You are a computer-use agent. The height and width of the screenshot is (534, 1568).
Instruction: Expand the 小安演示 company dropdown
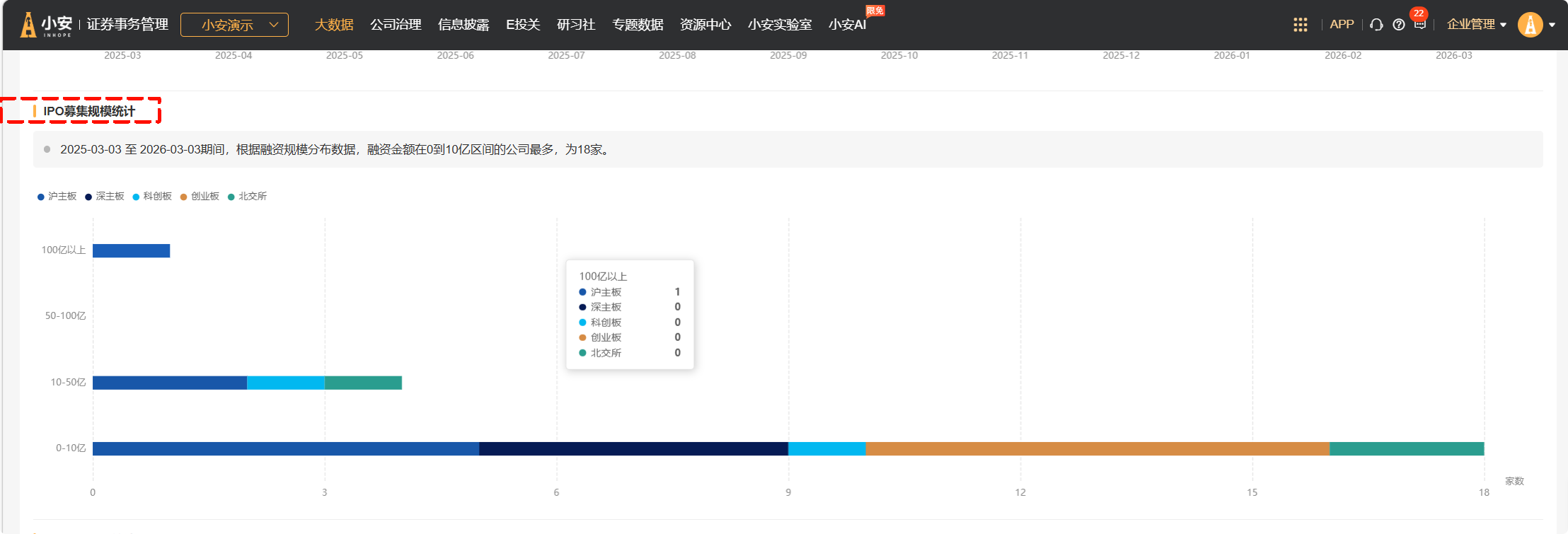coord(234,25)
